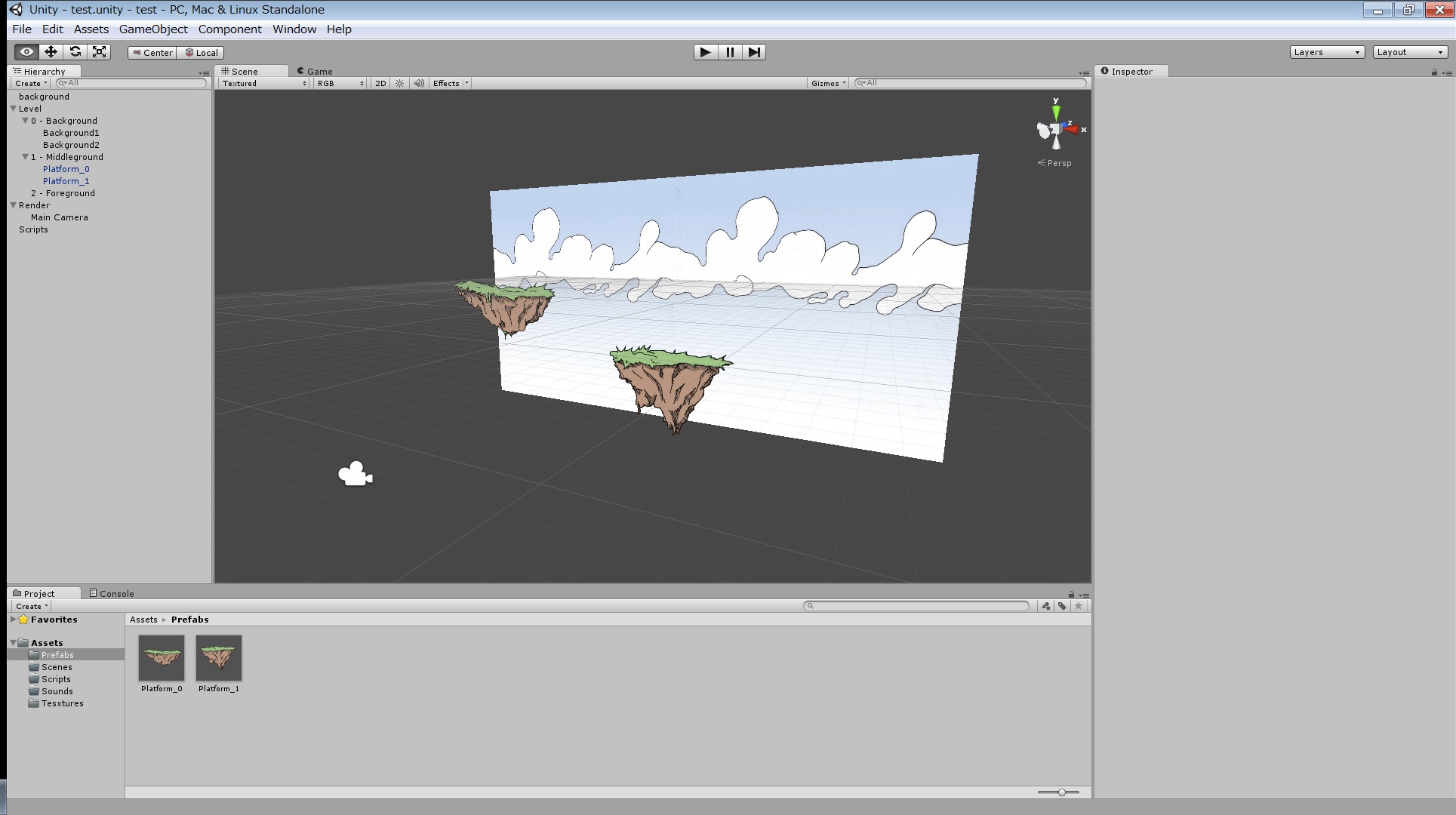This screenshot has height=815, width=1456.
Task: Select the Rotate transform tool
Action: [x=75, y=52]
